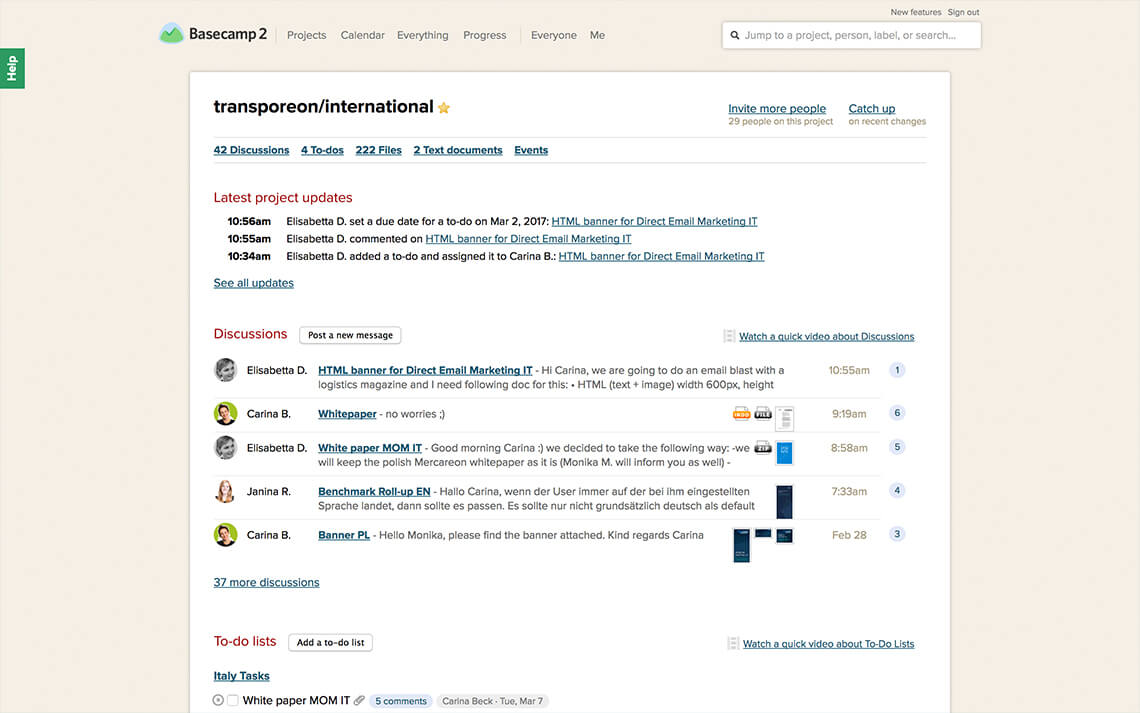Click Janina R.'s avatar

[x=225, y=491]
